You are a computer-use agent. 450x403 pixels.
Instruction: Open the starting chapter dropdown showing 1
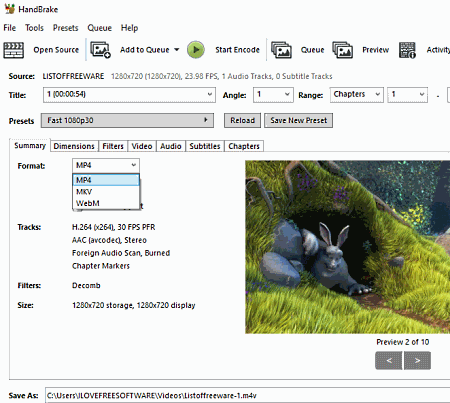coord(407,95)
